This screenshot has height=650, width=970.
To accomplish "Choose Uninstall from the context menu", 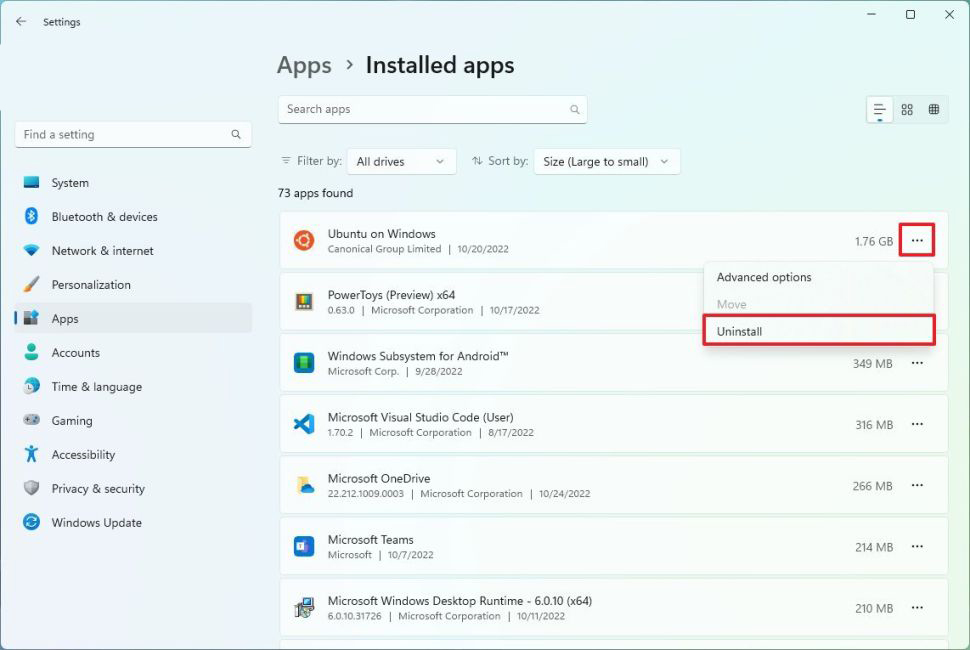I will (x=818, y=331).
